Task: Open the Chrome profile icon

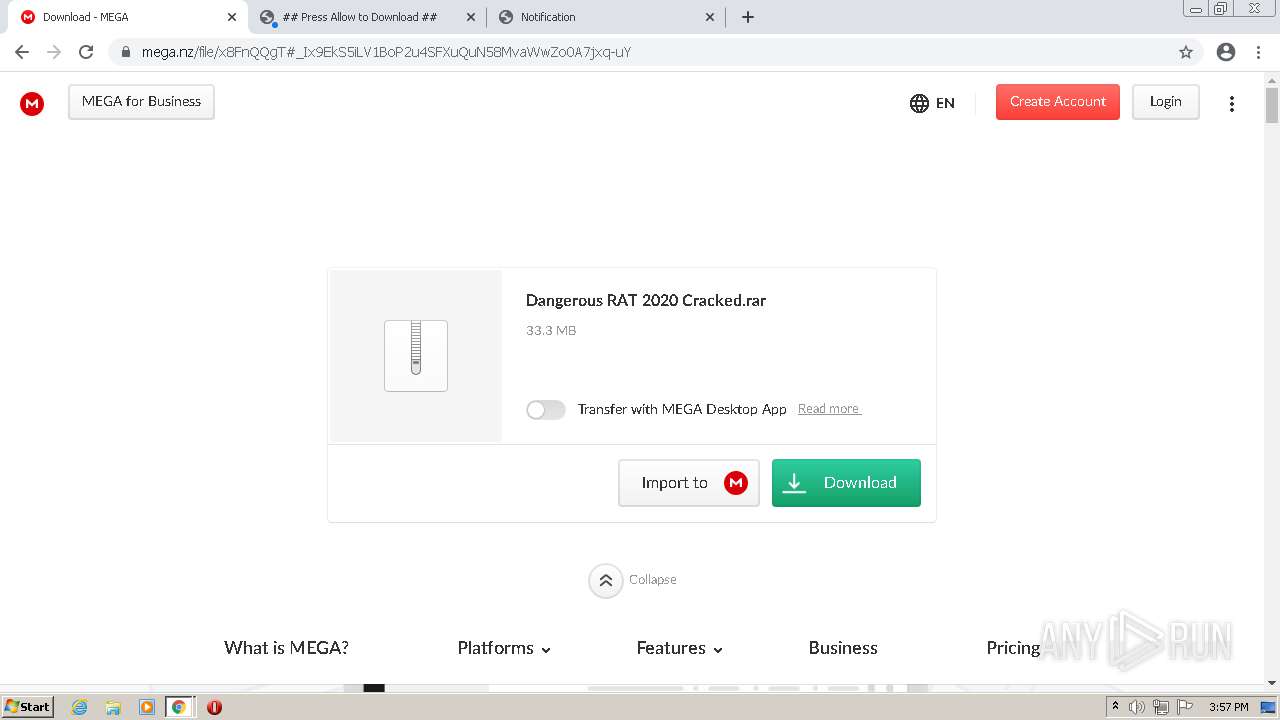Action: click(1226, 52)
